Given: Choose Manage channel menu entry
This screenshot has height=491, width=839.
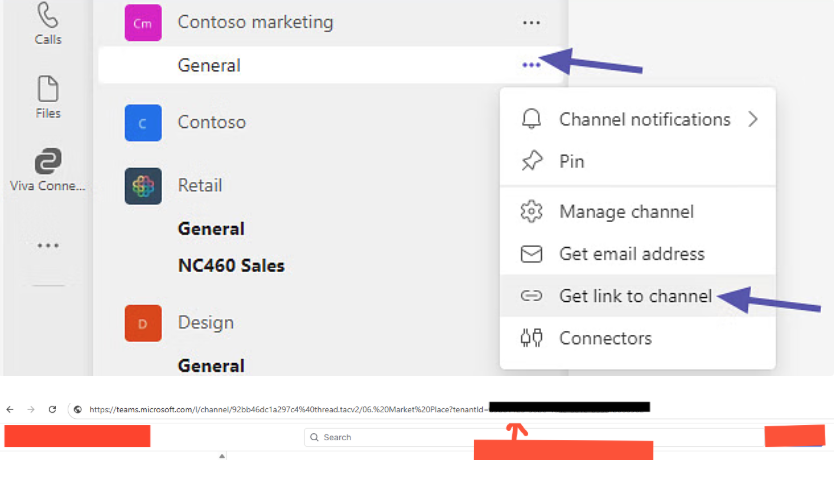Looking at the screenshot, I should click(x=638, y=211).
